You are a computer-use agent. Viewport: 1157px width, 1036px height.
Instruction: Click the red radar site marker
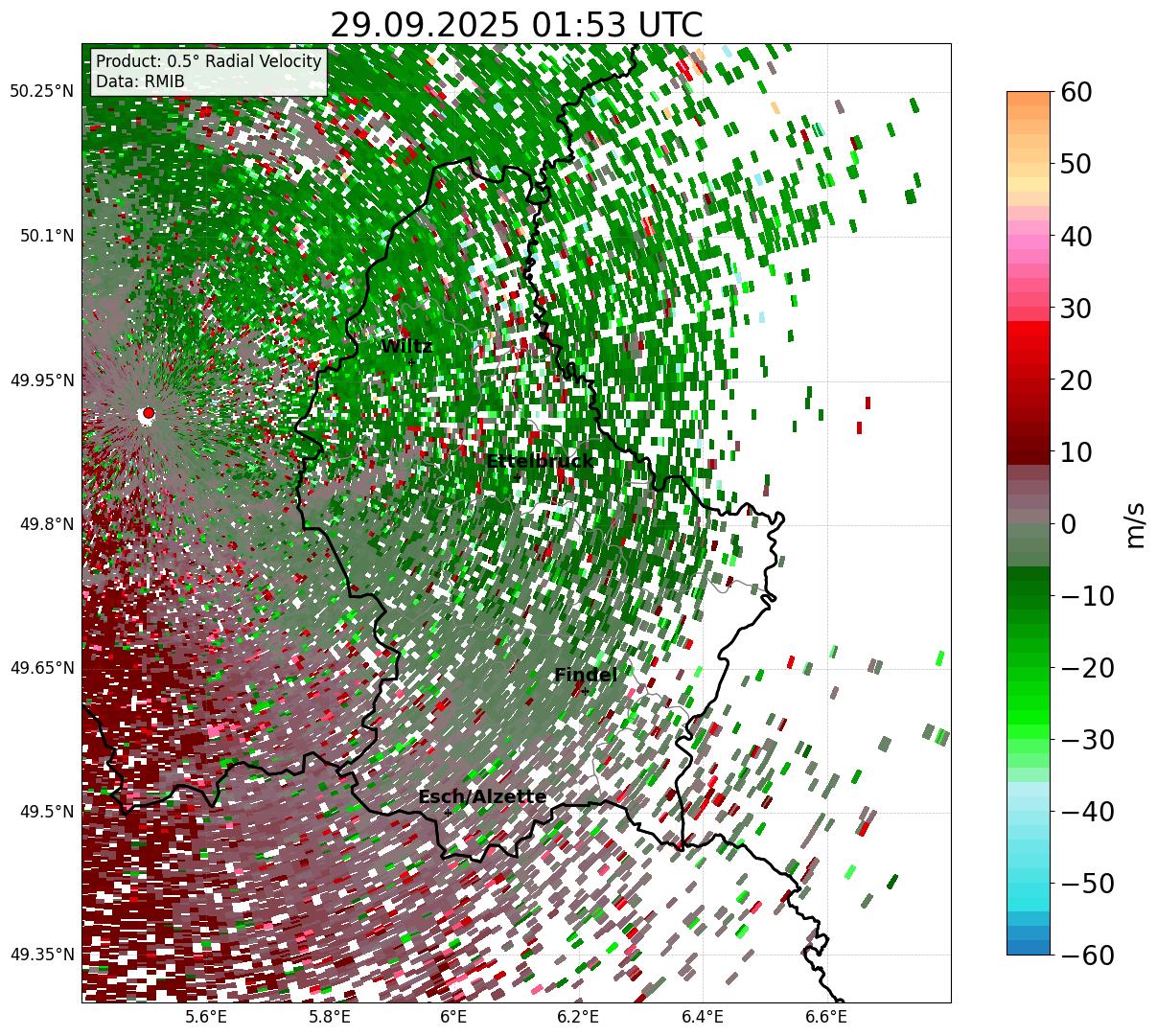tap(149, 413)
